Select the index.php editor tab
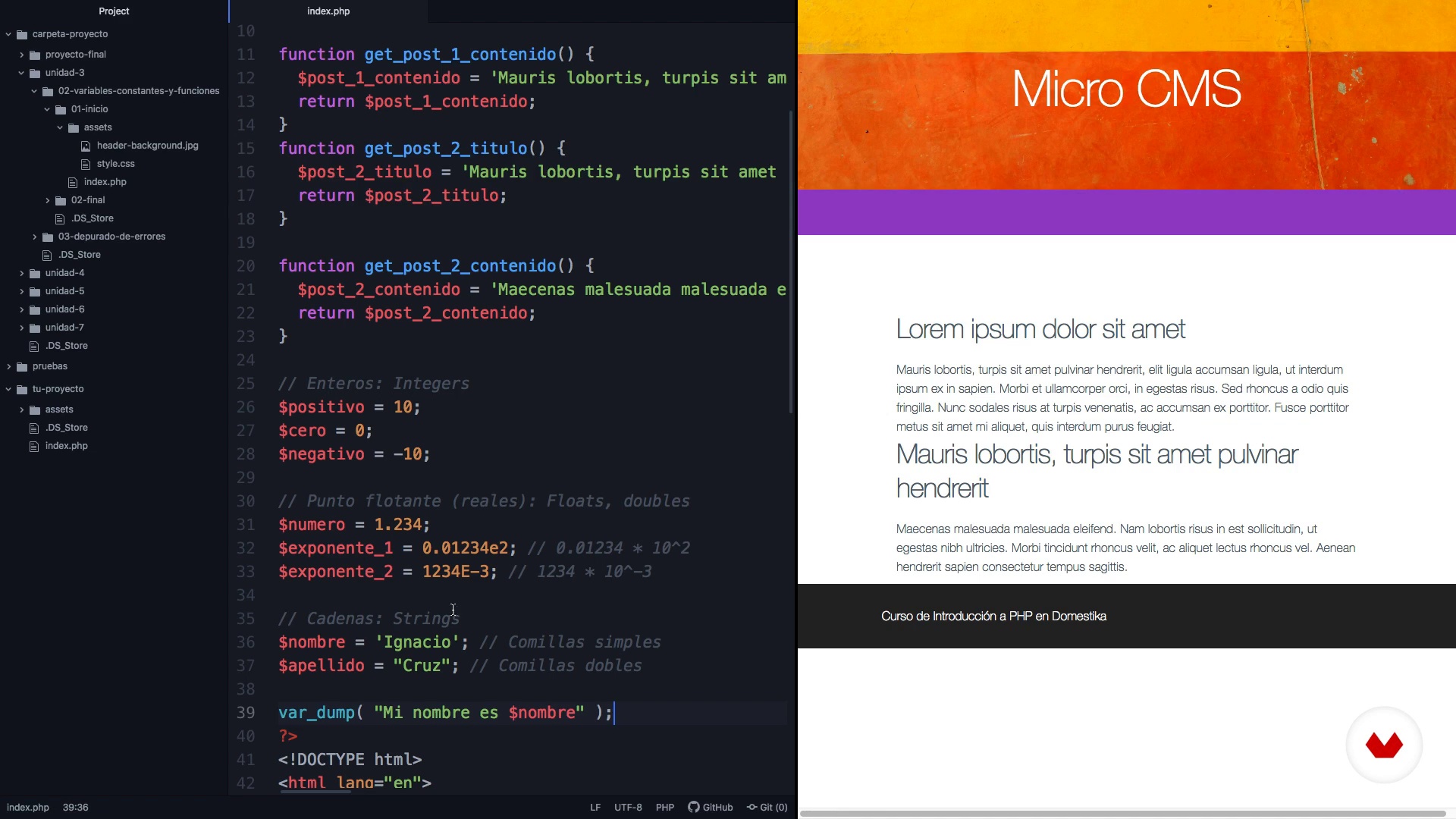The width and height of the screenshot is (1456, 819). [328, 11]
